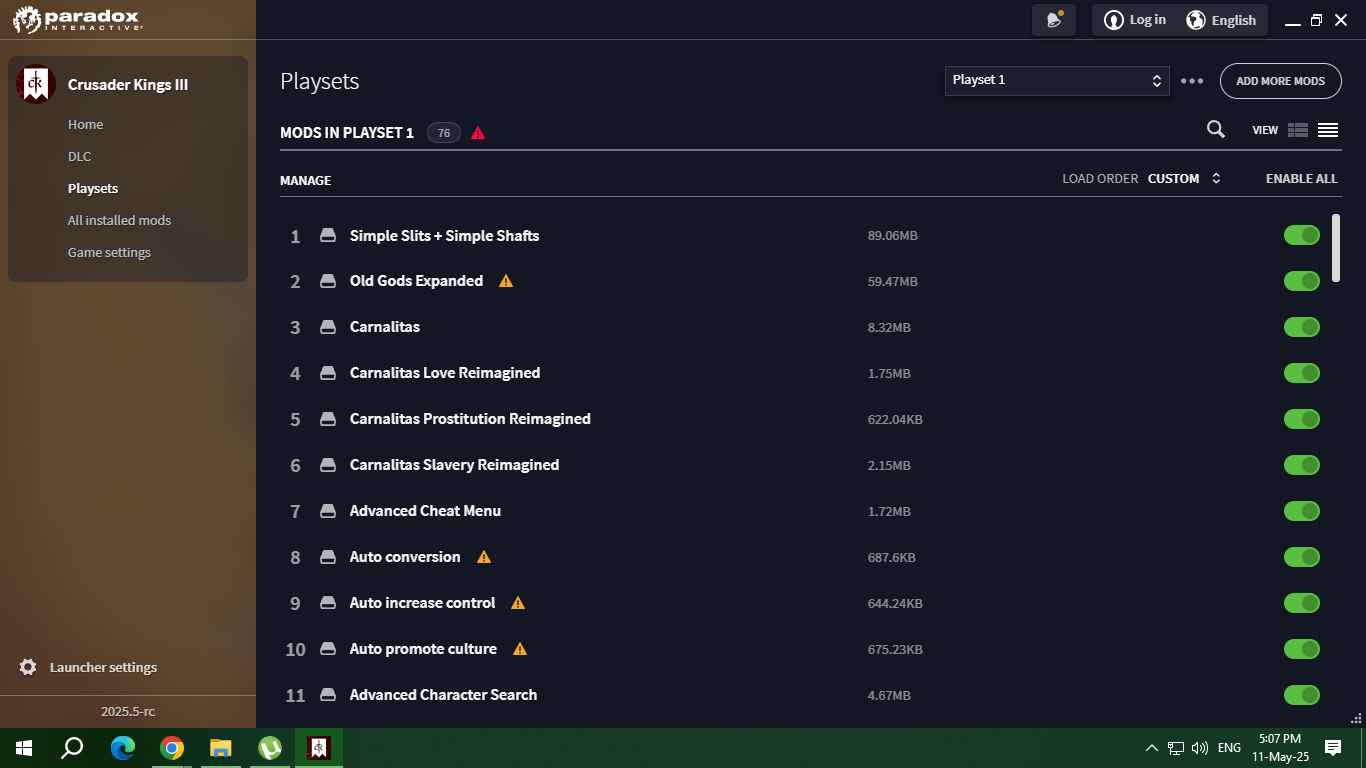Select Carnalitas Slavery Reimagined mod name

point(454,465)
